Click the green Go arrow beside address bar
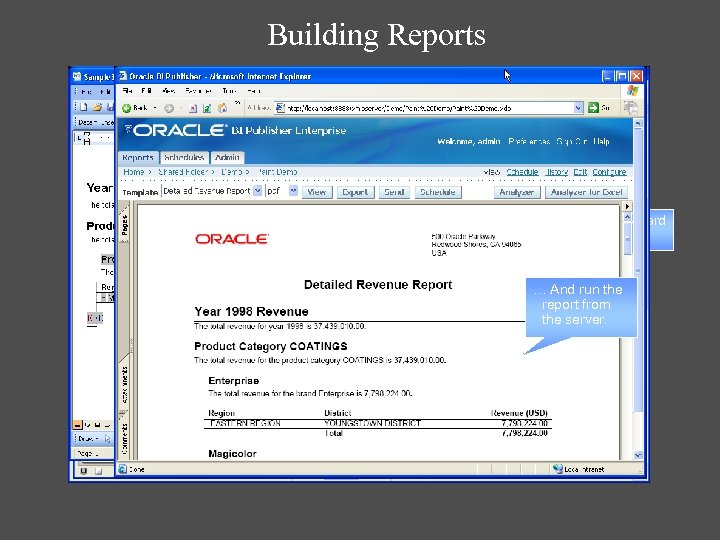The image size is (720, 540). [x=593, y=107]
